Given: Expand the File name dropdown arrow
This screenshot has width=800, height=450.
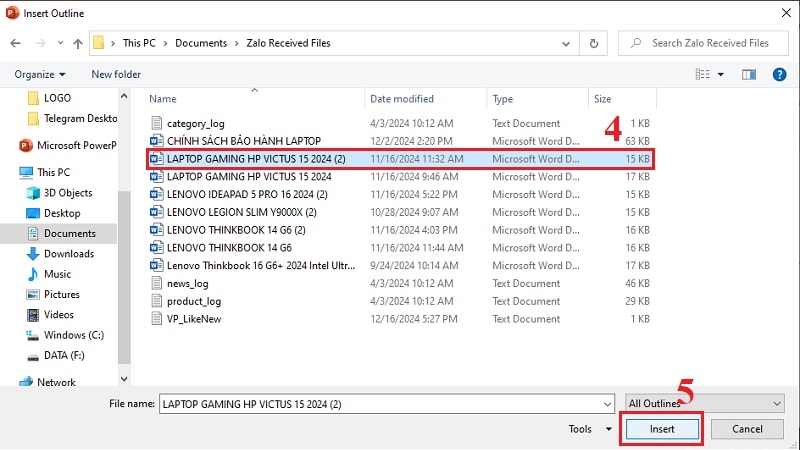Looking at the screenshot, I should [x=607, y=404].
